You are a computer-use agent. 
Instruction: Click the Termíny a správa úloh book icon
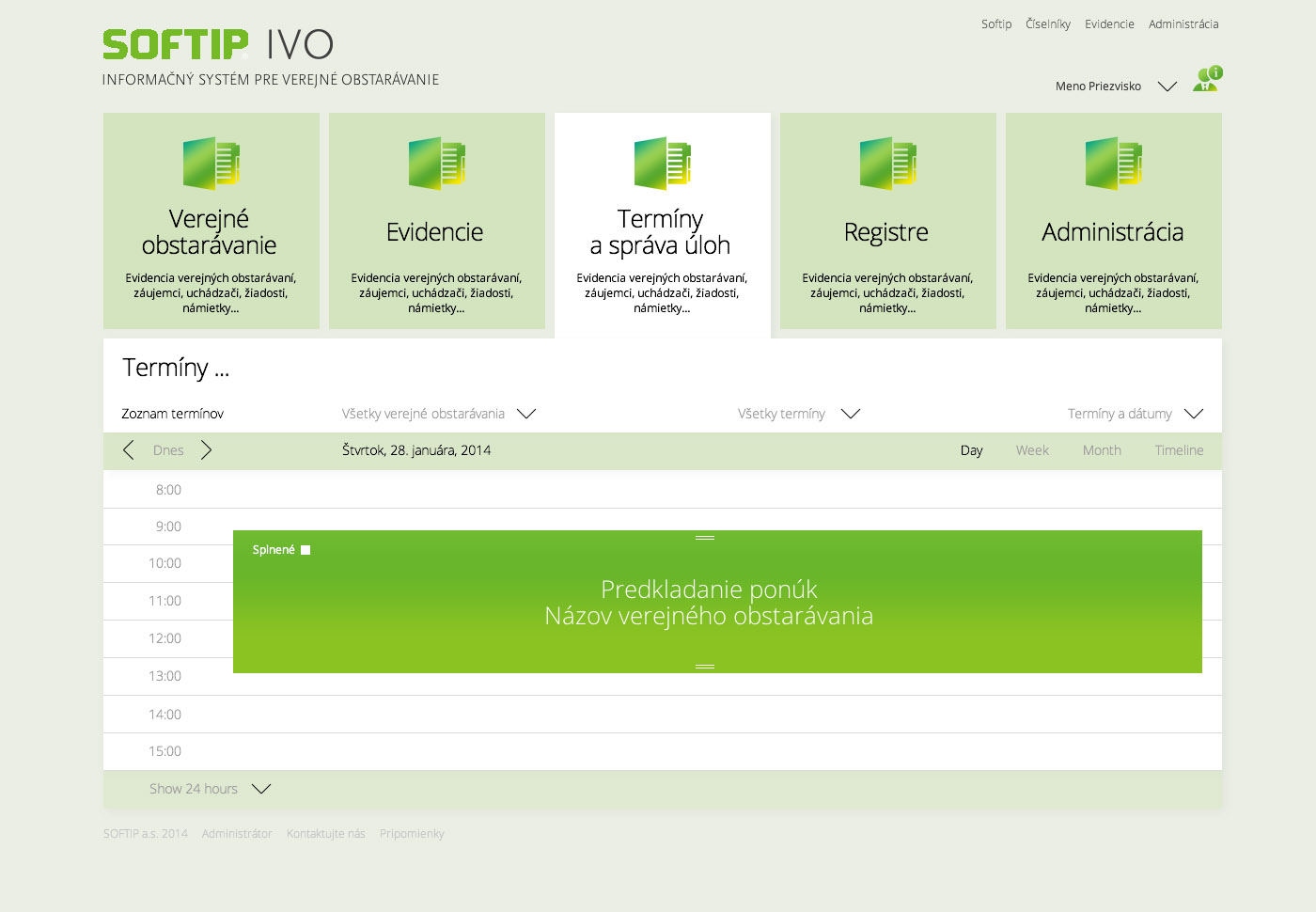click(662, 164)
